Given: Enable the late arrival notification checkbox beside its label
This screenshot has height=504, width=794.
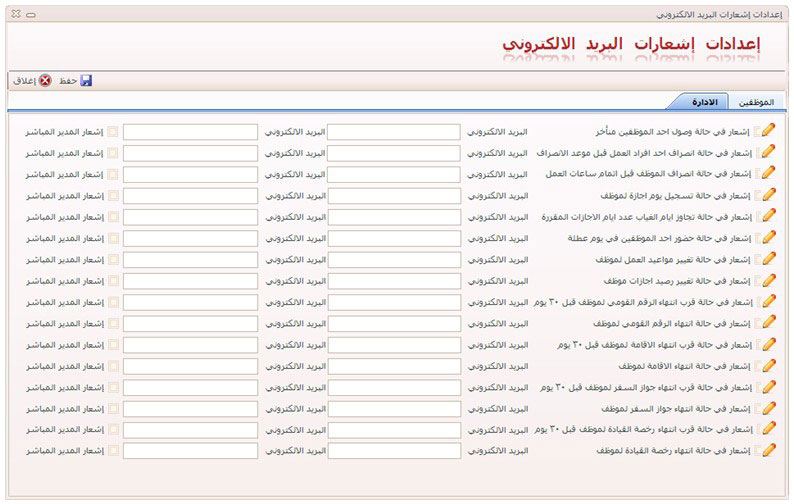Looking at the screenshot, I should (x=757, y=132).
